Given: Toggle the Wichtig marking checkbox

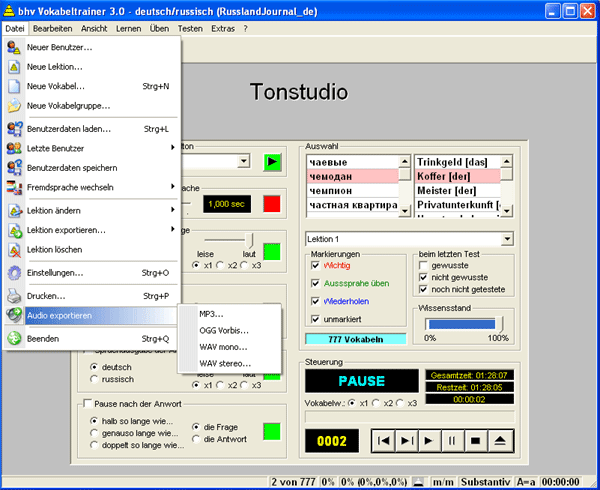Looking at the screenshot, I should pos(315,265).
